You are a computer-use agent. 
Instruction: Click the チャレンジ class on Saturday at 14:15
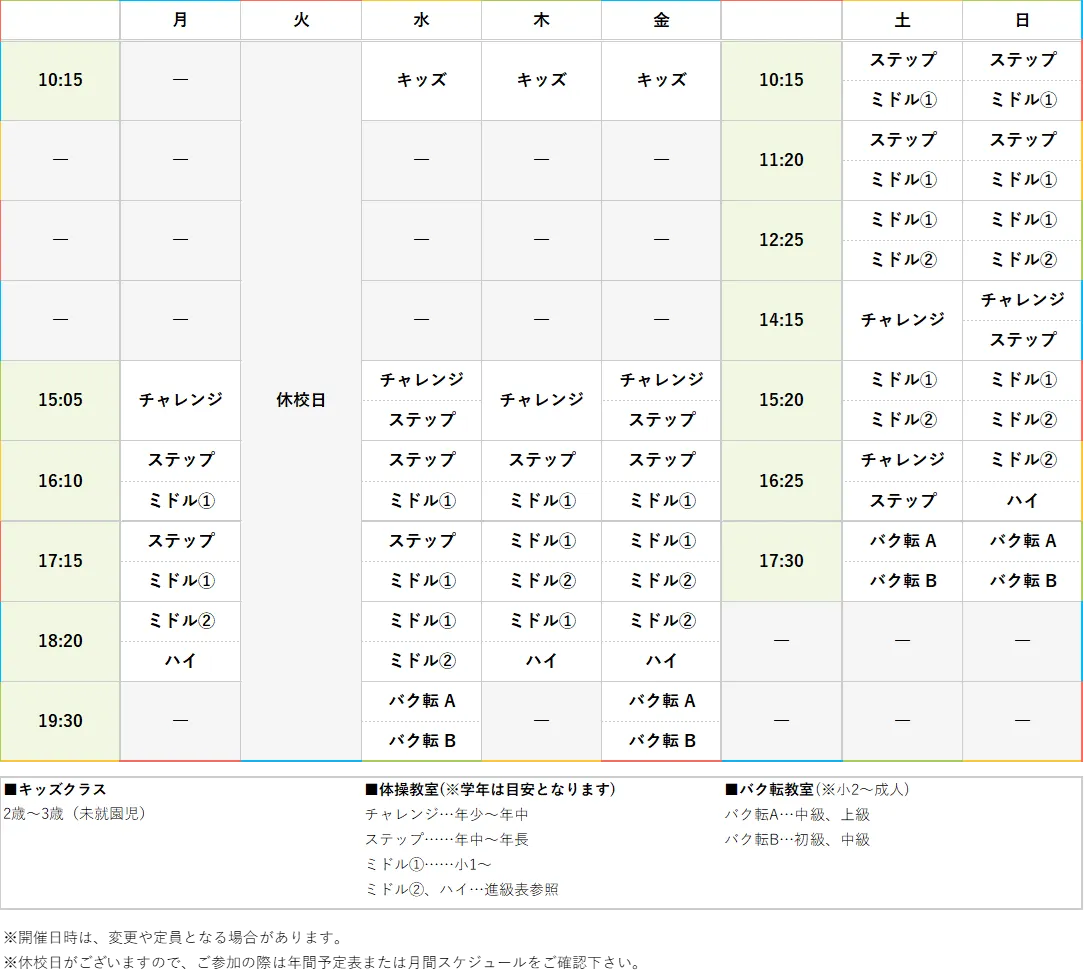click(x=901, y=320)
